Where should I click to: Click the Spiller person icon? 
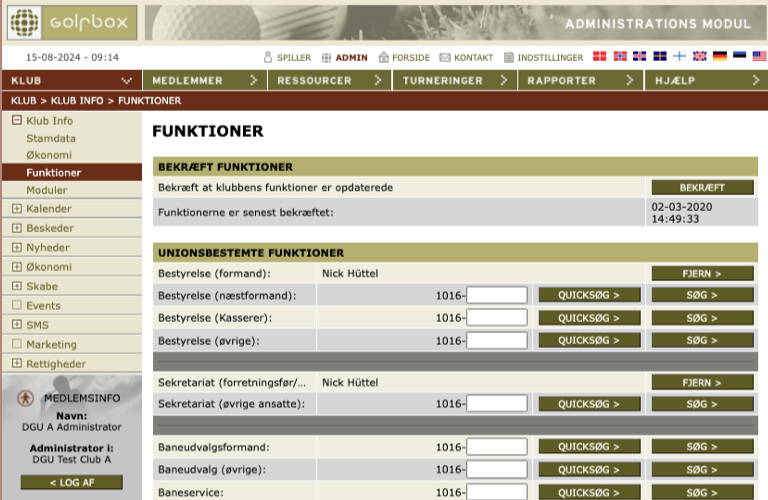point(268,57)
